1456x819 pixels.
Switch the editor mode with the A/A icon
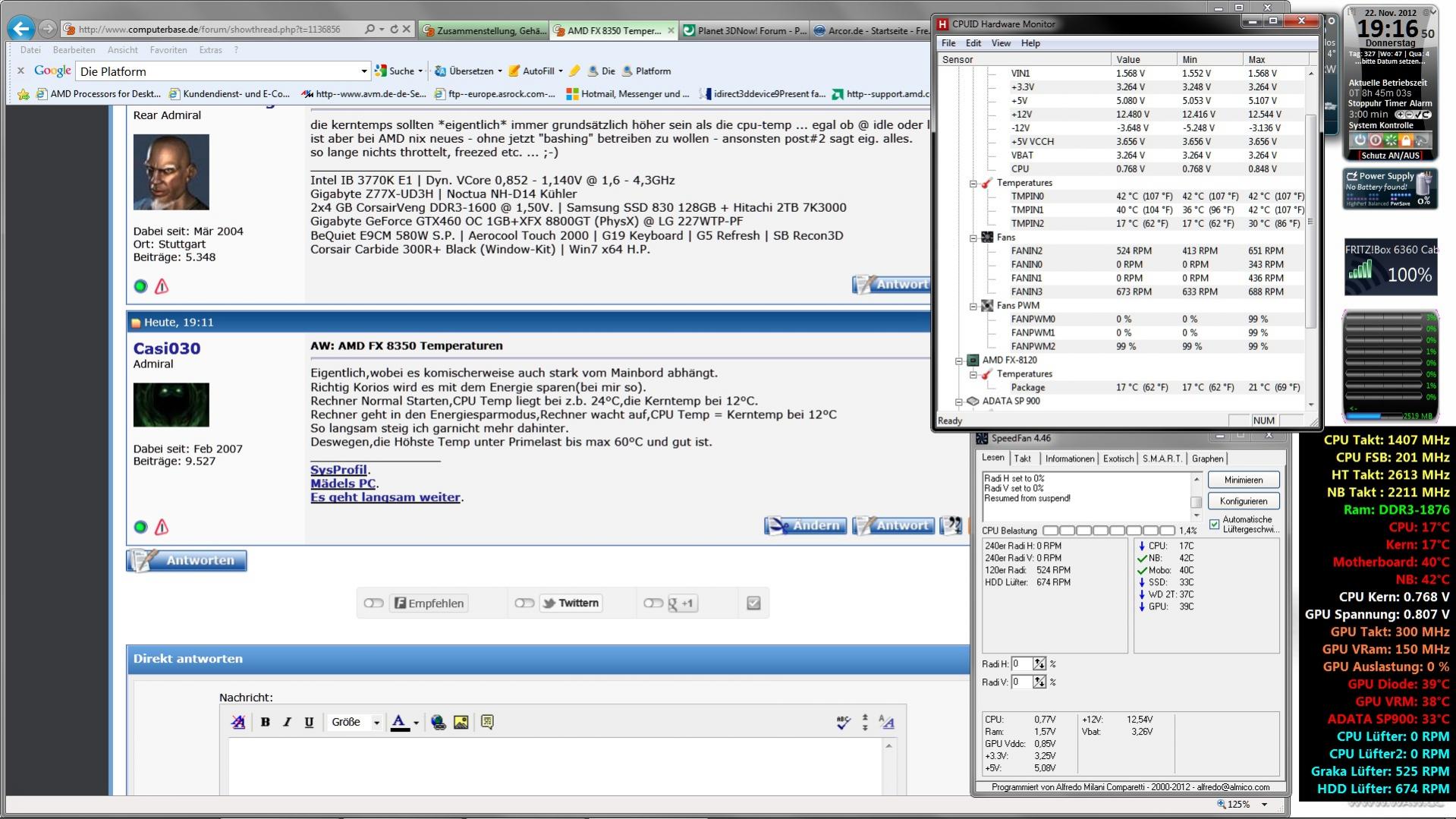pos(886,722)
